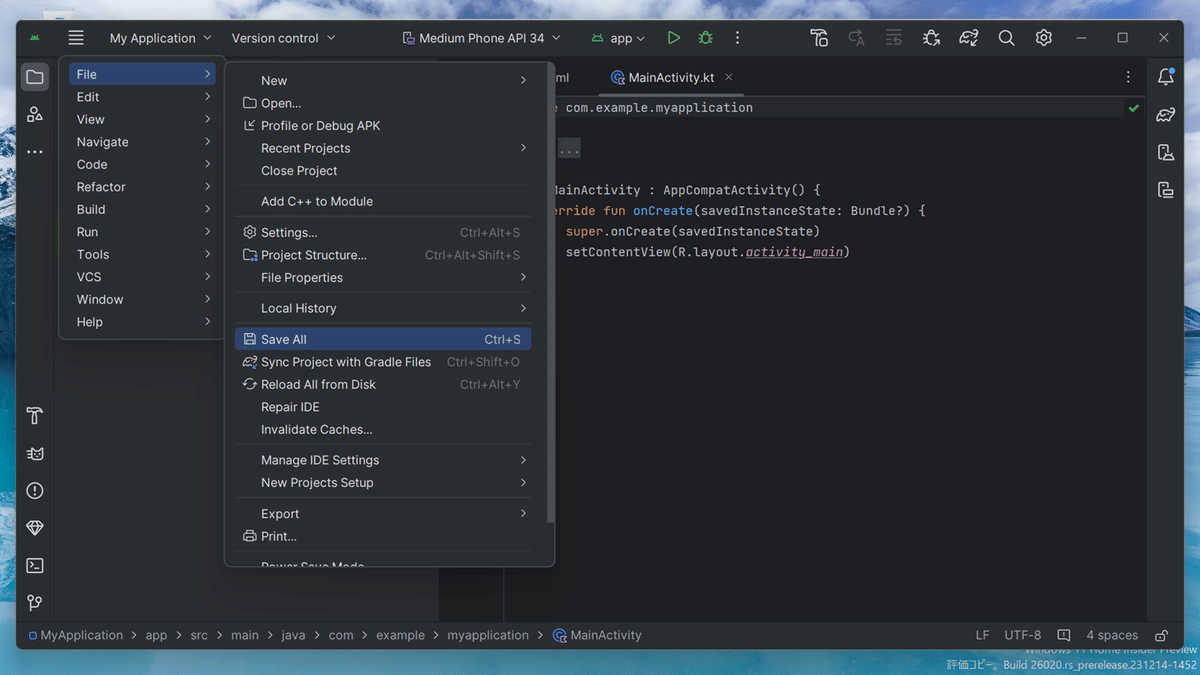1200x675 pixels.
Task: Open the app run configuration dropdown
Action: click(618, 38)
